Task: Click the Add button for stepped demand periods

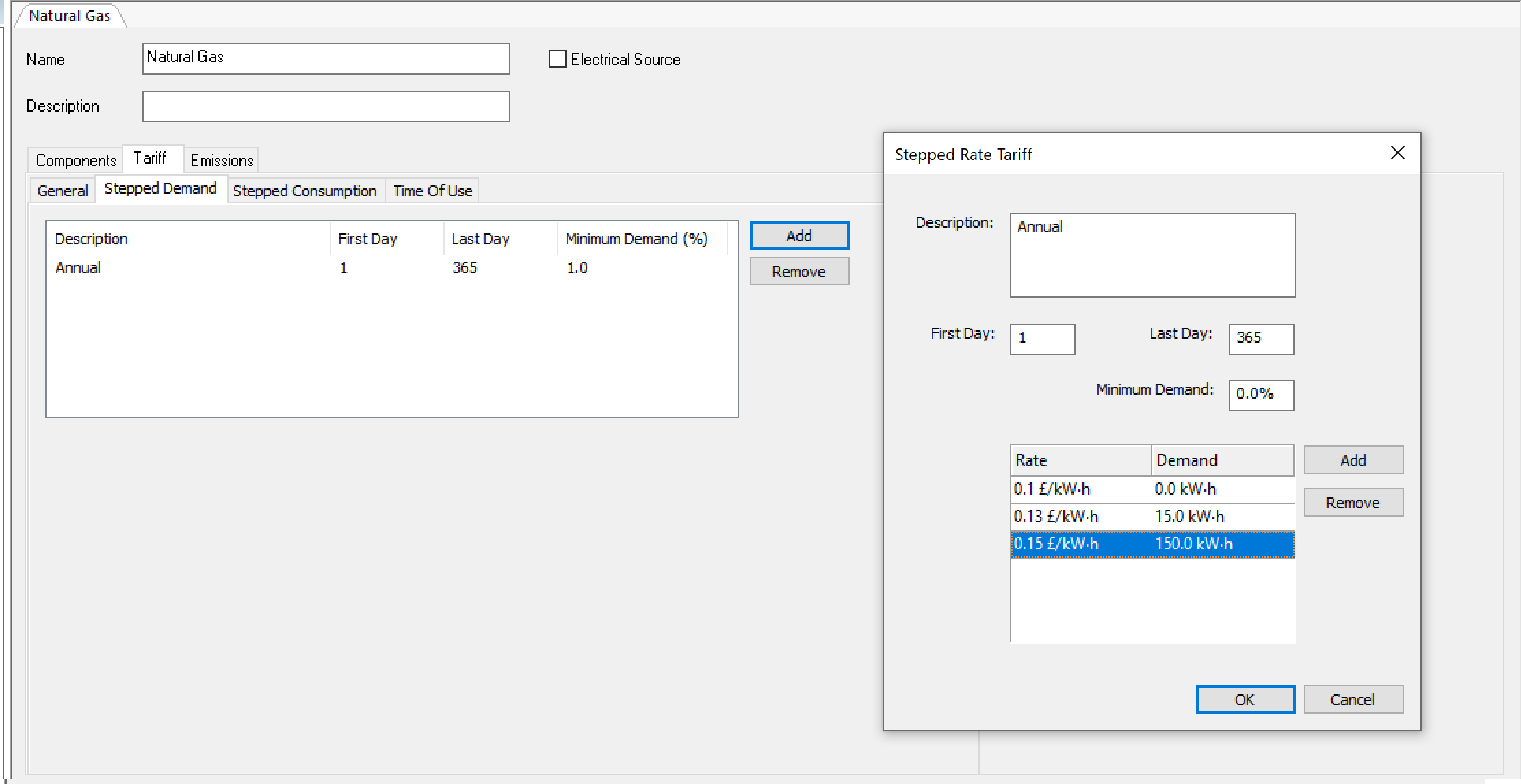Action: point(798,237)
